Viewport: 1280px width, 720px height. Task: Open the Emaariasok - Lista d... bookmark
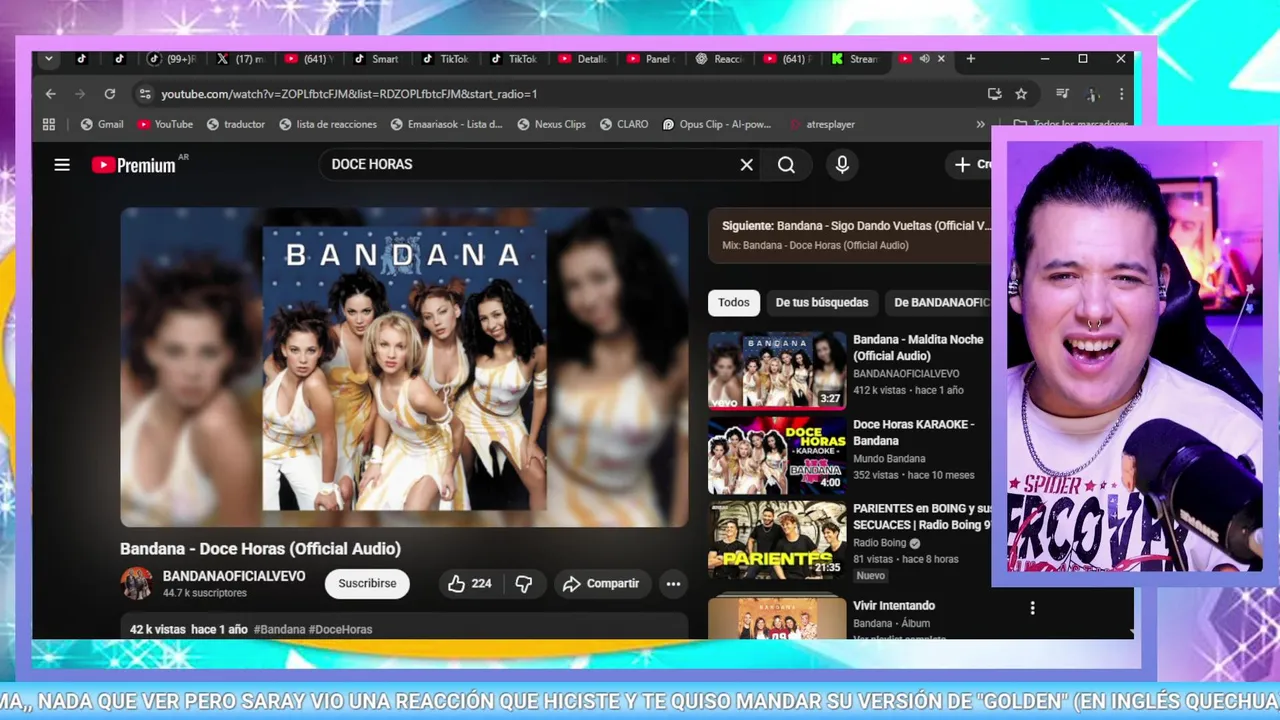447,125
